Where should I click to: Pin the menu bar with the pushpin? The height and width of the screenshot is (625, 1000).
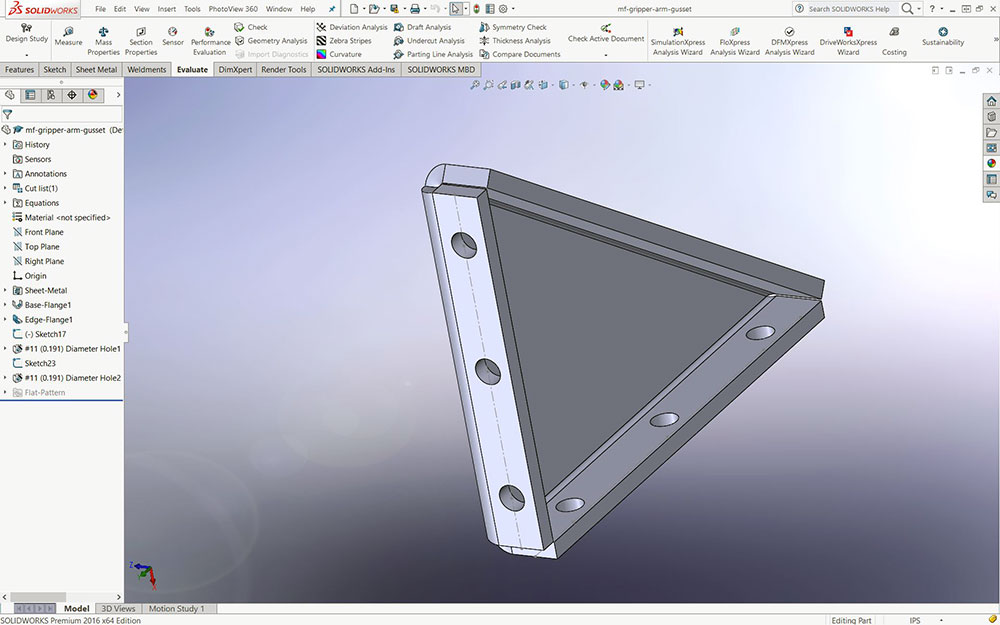[x=332, y=9]
